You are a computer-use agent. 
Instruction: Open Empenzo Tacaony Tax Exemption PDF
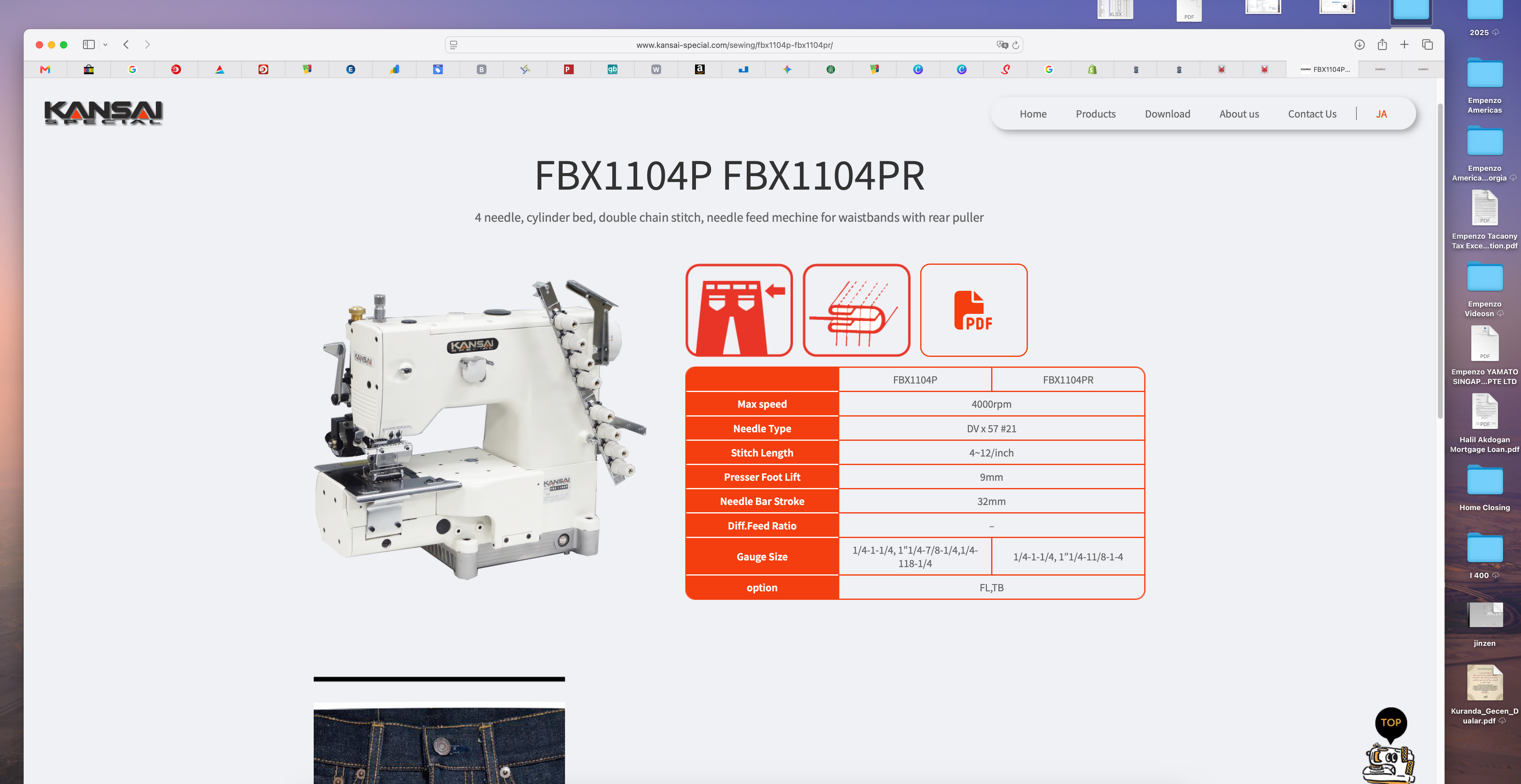pos(1484,220)
